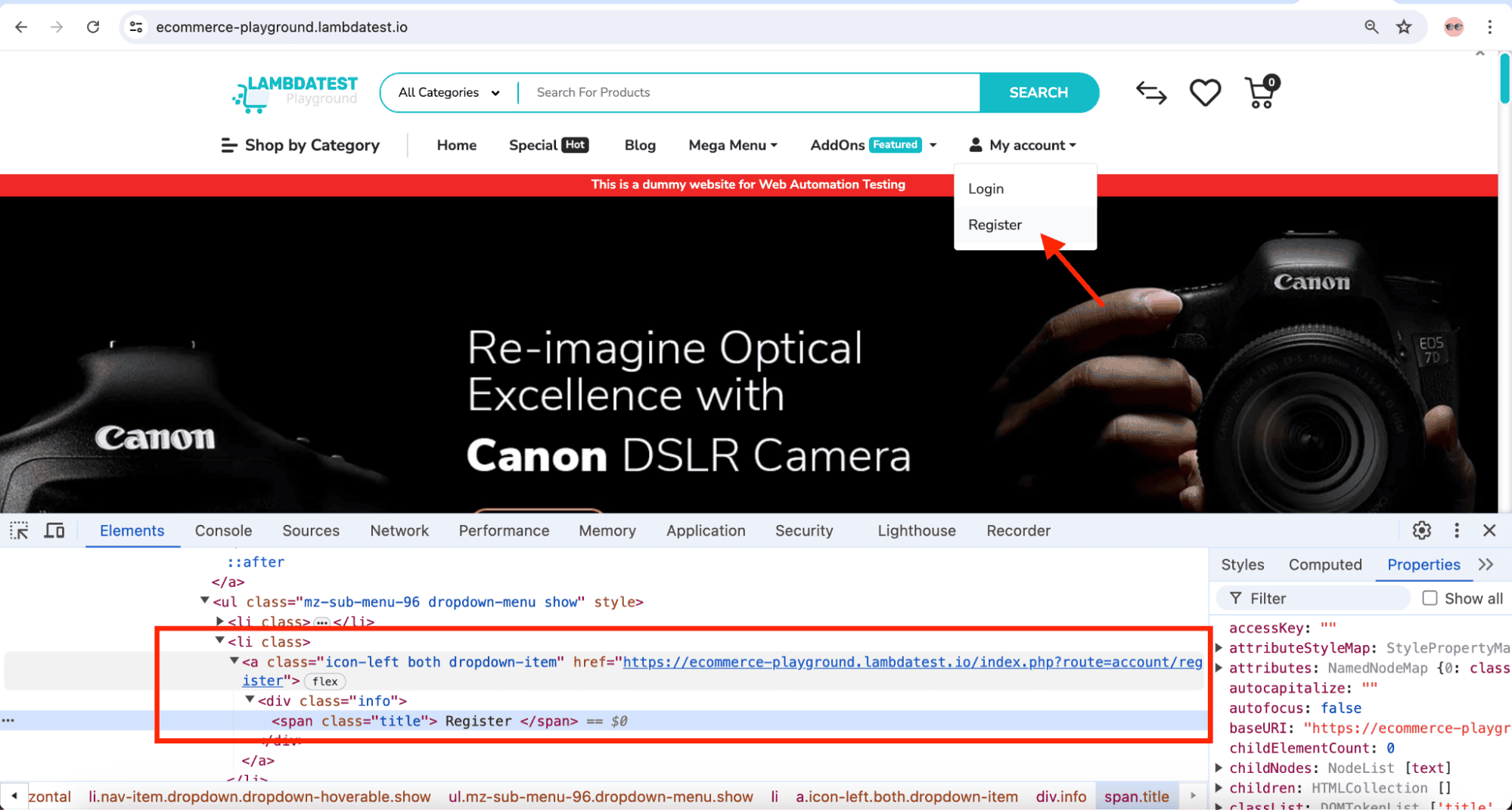Image resolution: width=1512 pixels, height=810 pixels.
Task: Open DevTools settings gear icon
Action: [x=1421, y=531]
